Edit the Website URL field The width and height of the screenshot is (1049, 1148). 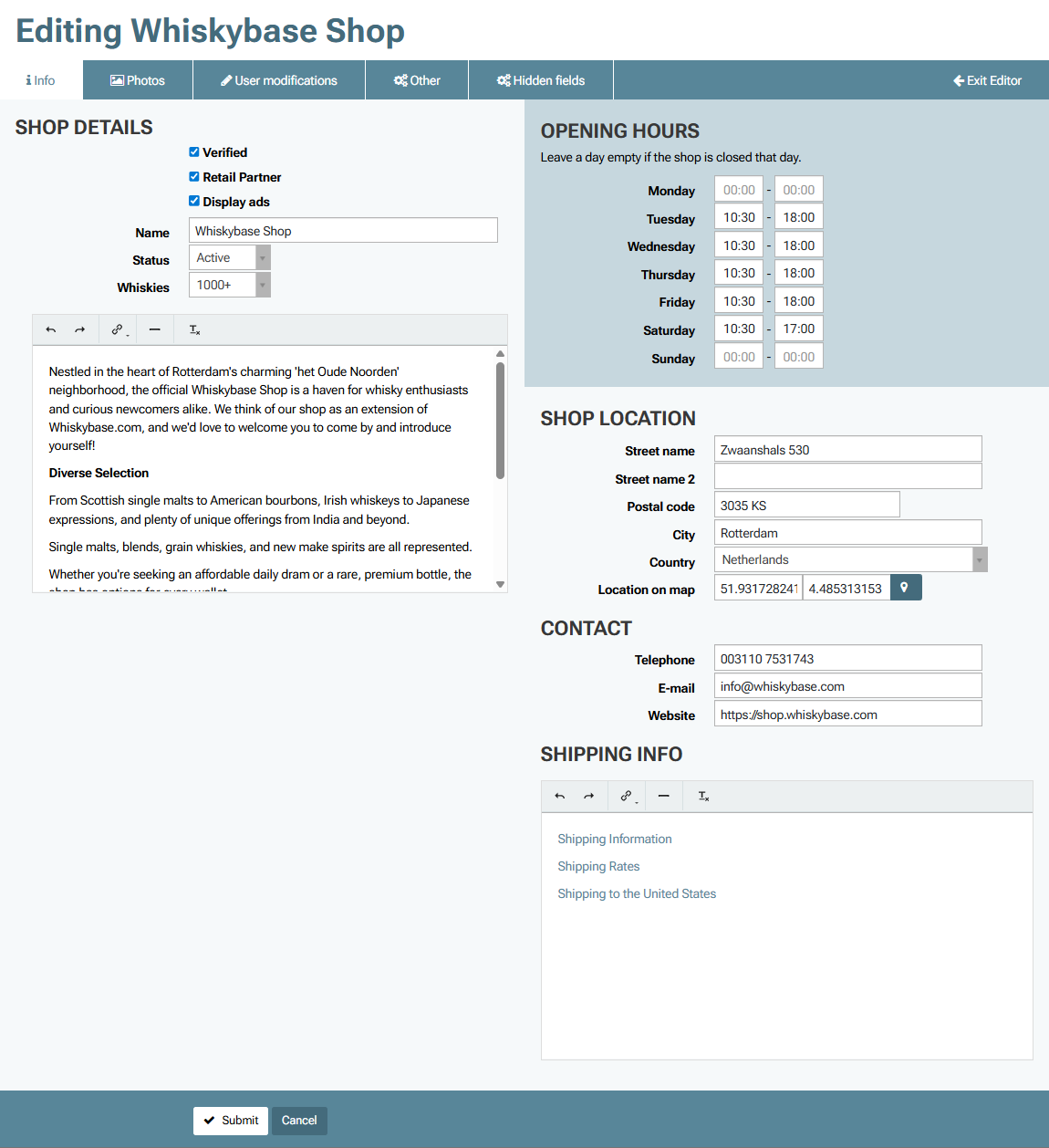(848, 714)
